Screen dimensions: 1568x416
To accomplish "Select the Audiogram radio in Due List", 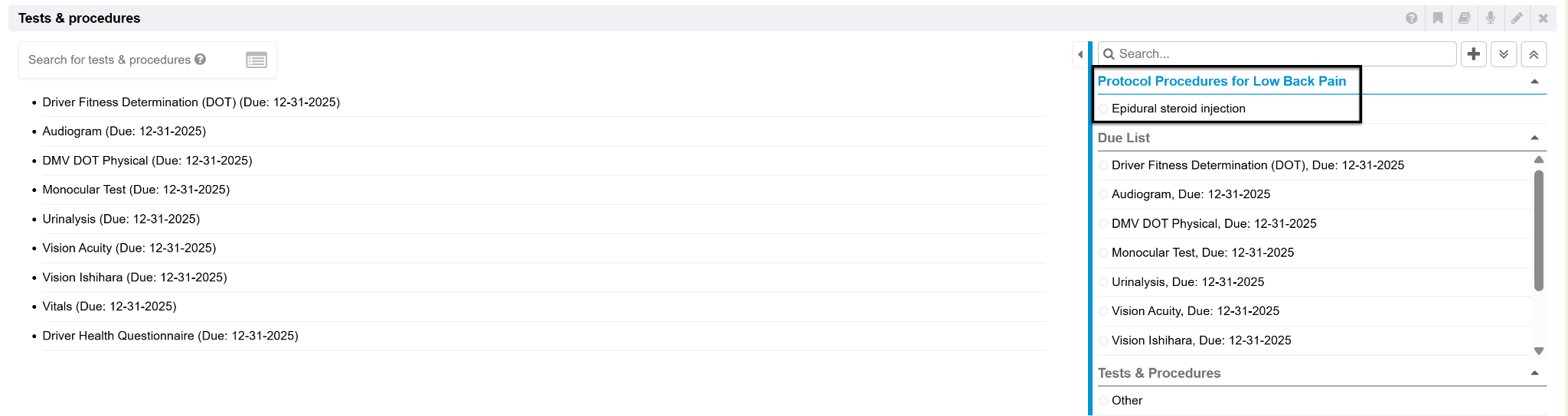I will pos(1103,194).
